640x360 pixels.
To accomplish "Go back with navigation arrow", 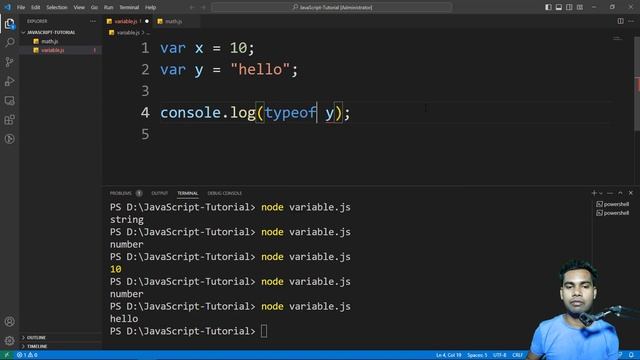I will (x=192, y=7).
